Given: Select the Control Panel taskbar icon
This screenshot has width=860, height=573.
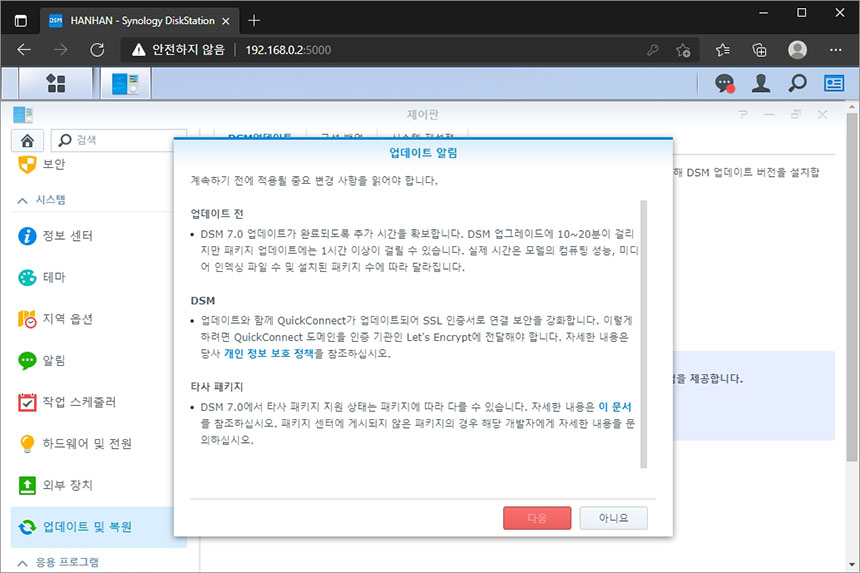Looking at the screenshot, I should (x=126, y=83).
